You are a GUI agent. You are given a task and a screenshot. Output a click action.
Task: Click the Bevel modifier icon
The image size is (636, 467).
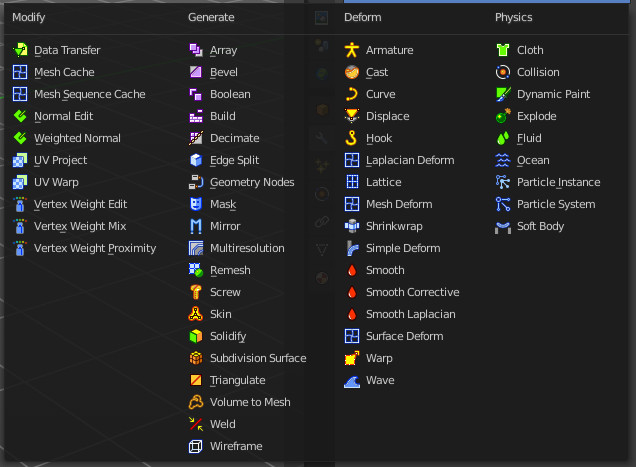coord(196,72)
